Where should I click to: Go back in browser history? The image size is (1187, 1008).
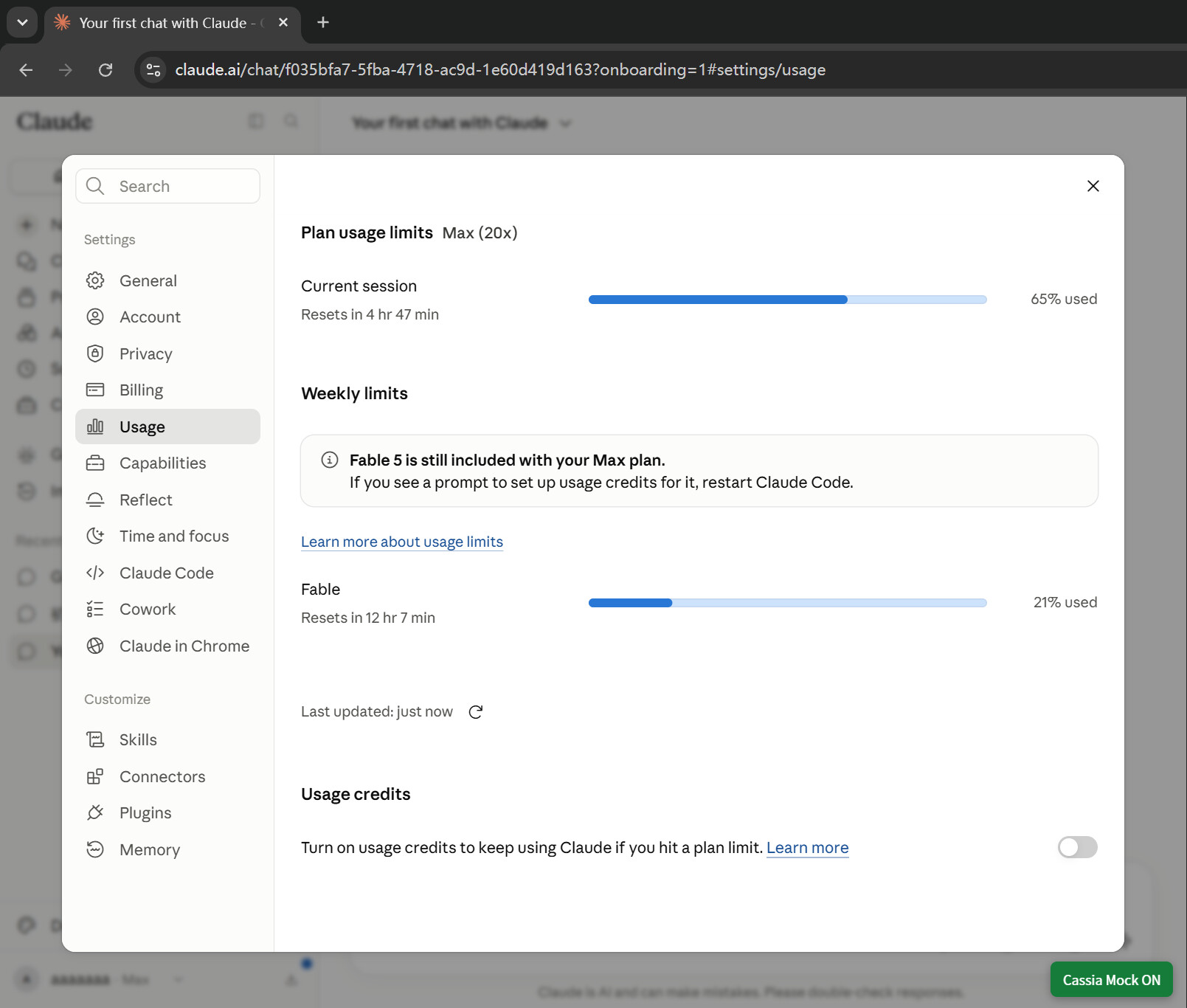pyautogui.click(x=26, y=69)
